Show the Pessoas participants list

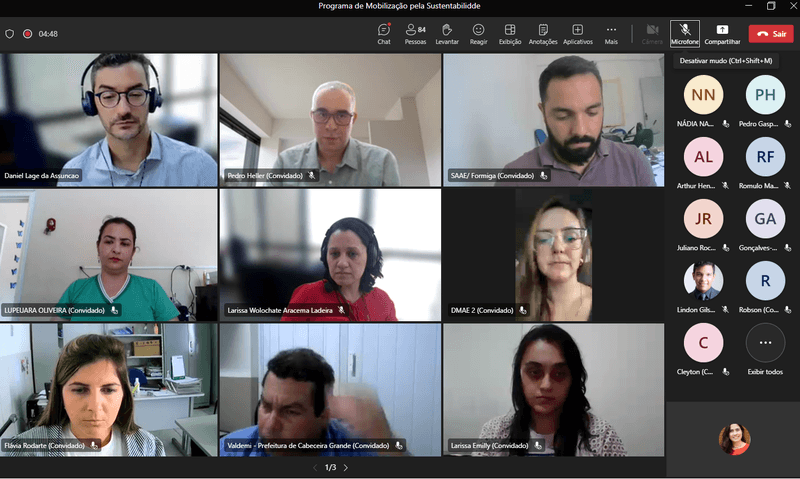[x=415, y=33]
